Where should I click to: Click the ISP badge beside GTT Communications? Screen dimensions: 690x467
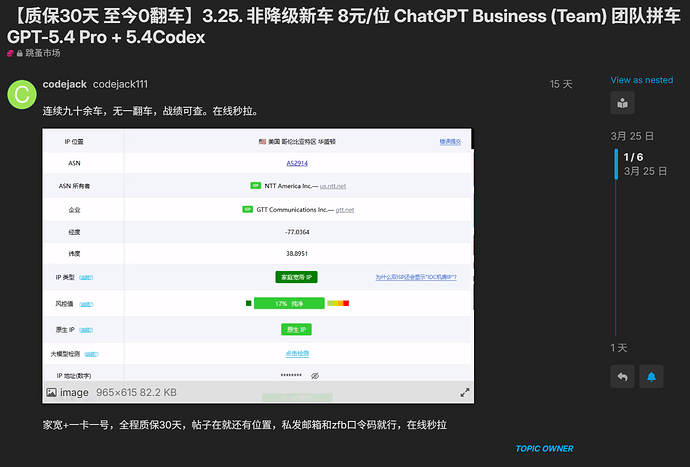point(248,209)
